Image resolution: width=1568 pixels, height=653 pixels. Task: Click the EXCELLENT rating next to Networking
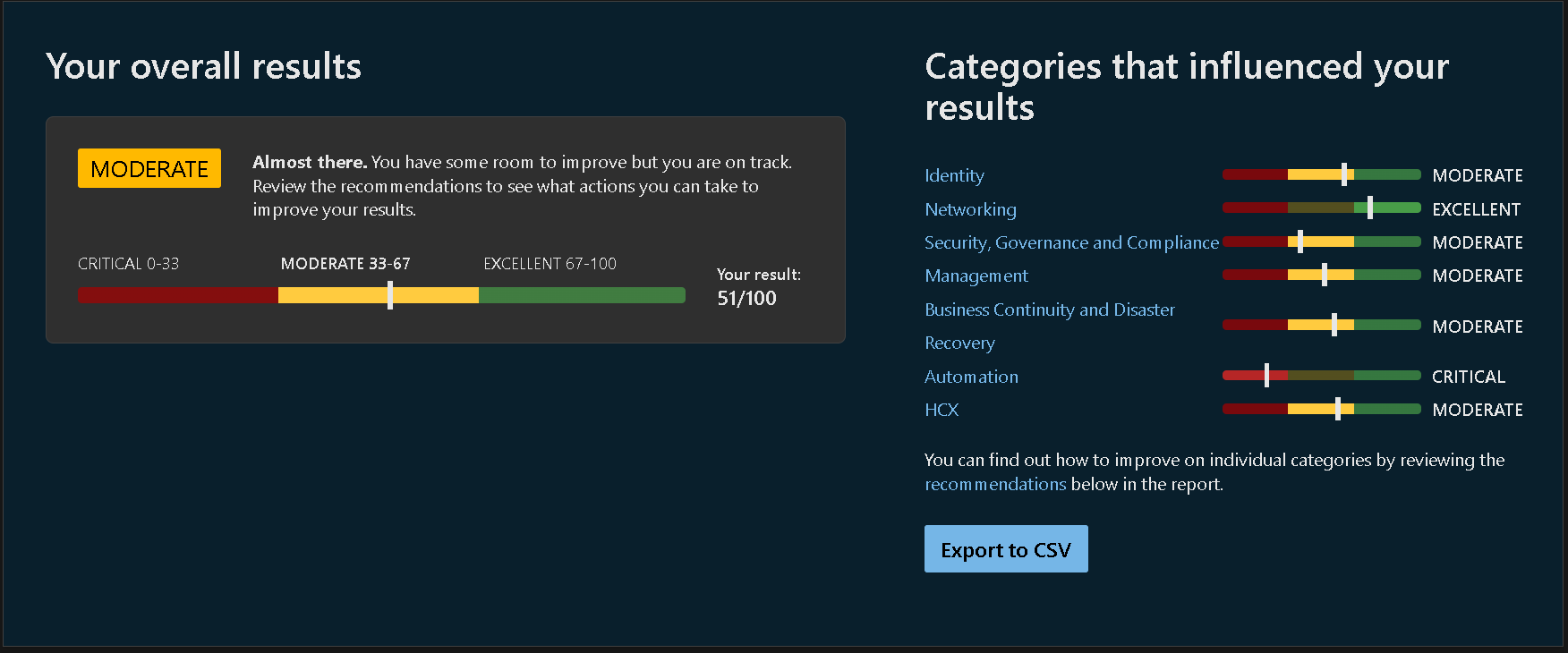coord(1477,209)
